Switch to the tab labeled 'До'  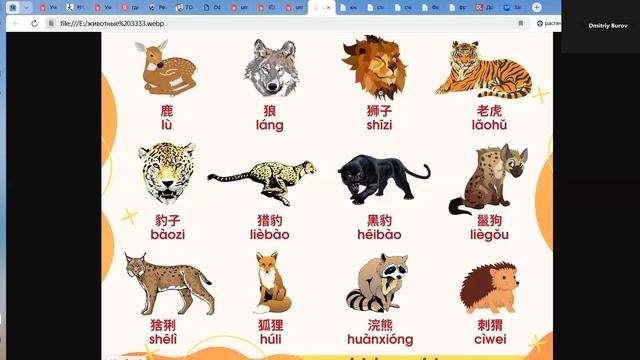click(x=485, y=7)
